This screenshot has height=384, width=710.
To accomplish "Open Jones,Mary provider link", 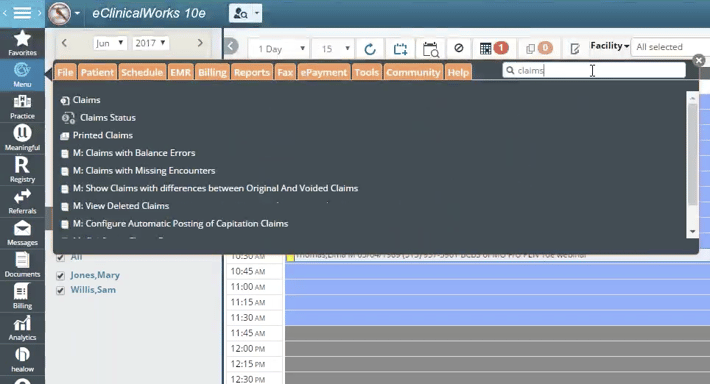I will [x=95, y=275].
